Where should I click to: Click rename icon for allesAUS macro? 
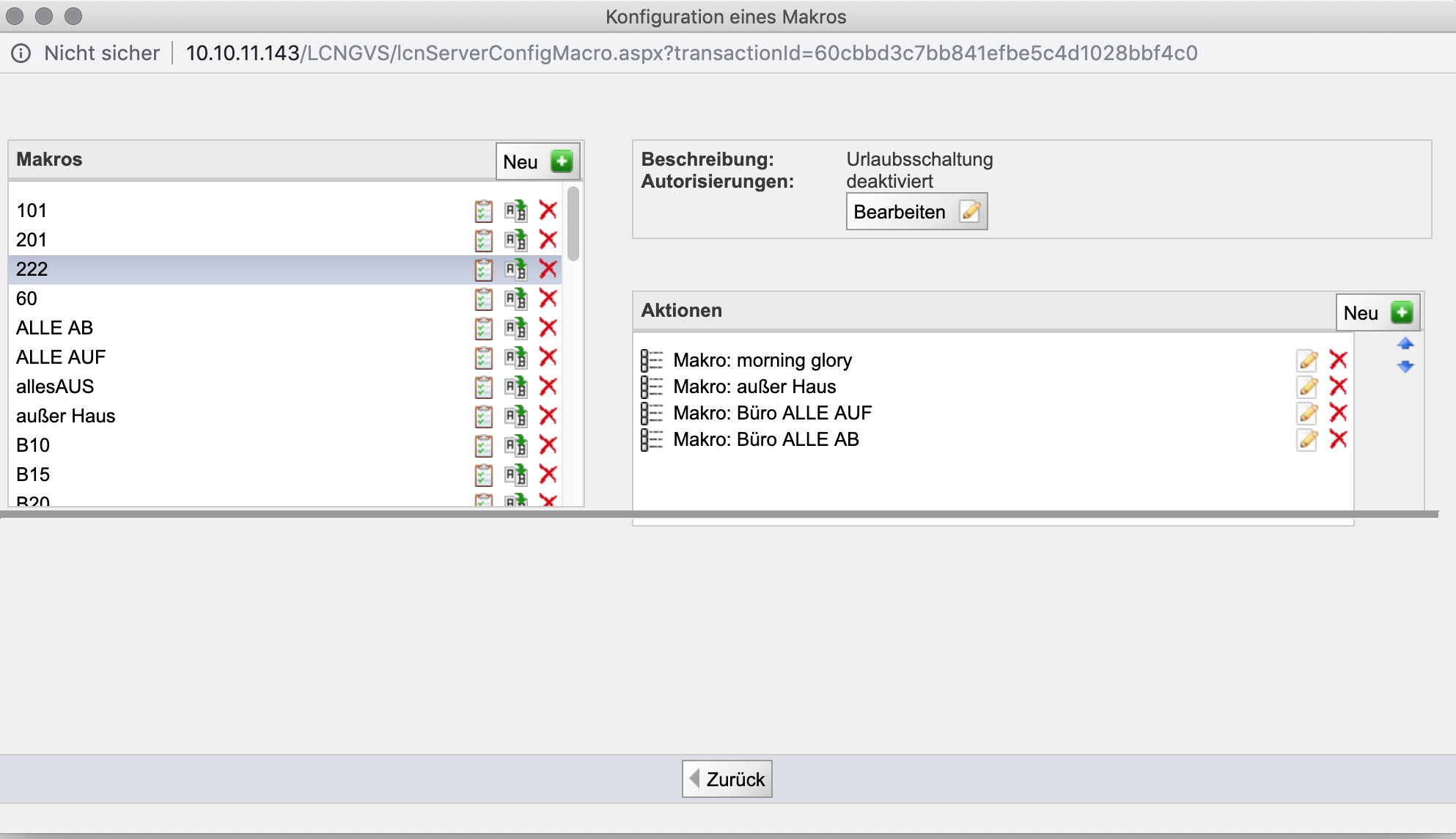pos(515,386)
